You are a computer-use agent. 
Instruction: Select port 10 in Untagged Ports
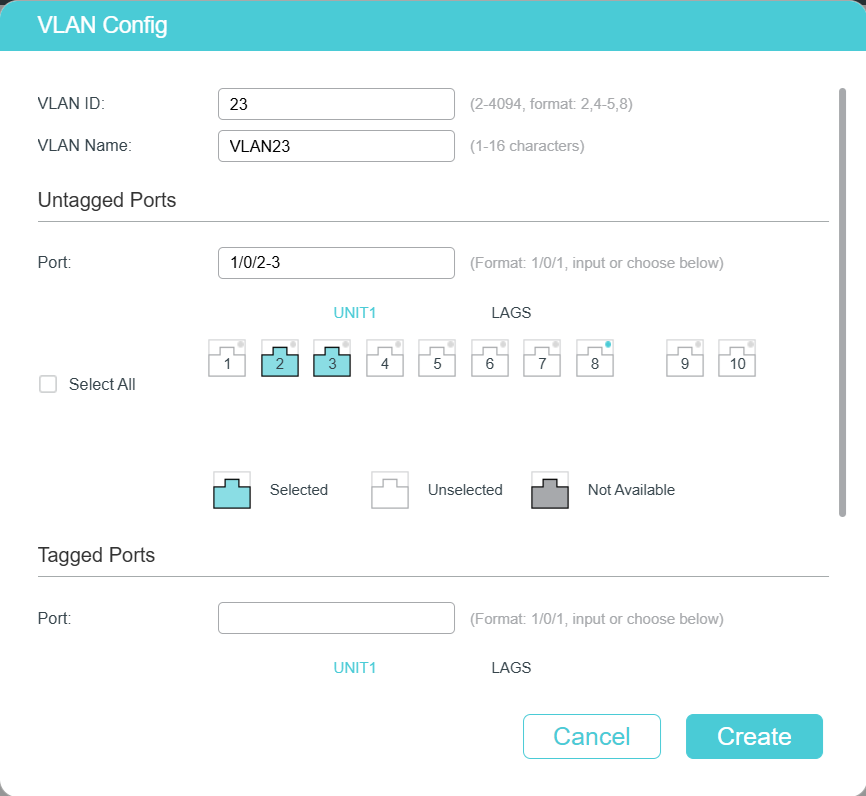[x=737, y=359]
